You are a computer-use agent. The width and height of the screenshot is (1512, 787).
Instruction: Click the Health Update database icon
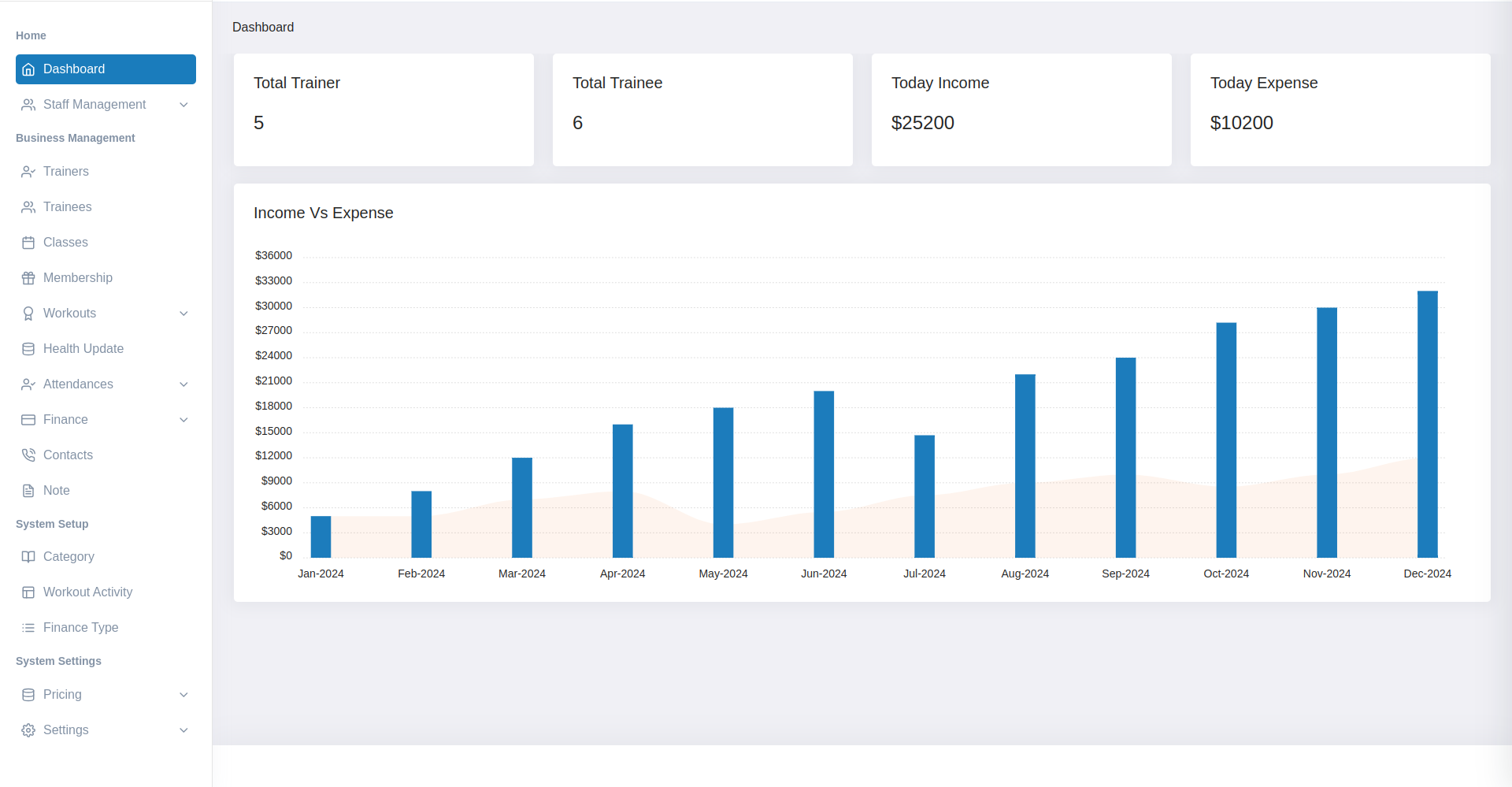click(x=28, y=349)
